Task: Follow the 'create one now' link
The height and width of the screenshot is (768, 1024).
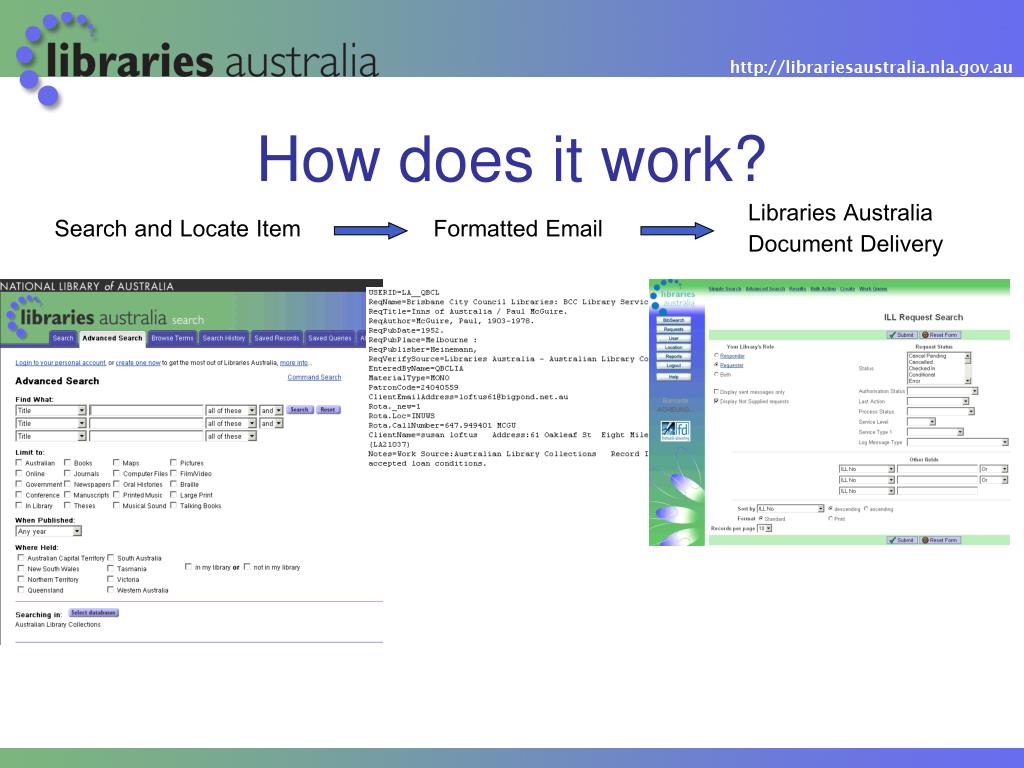Action: (x=138, y=362)
